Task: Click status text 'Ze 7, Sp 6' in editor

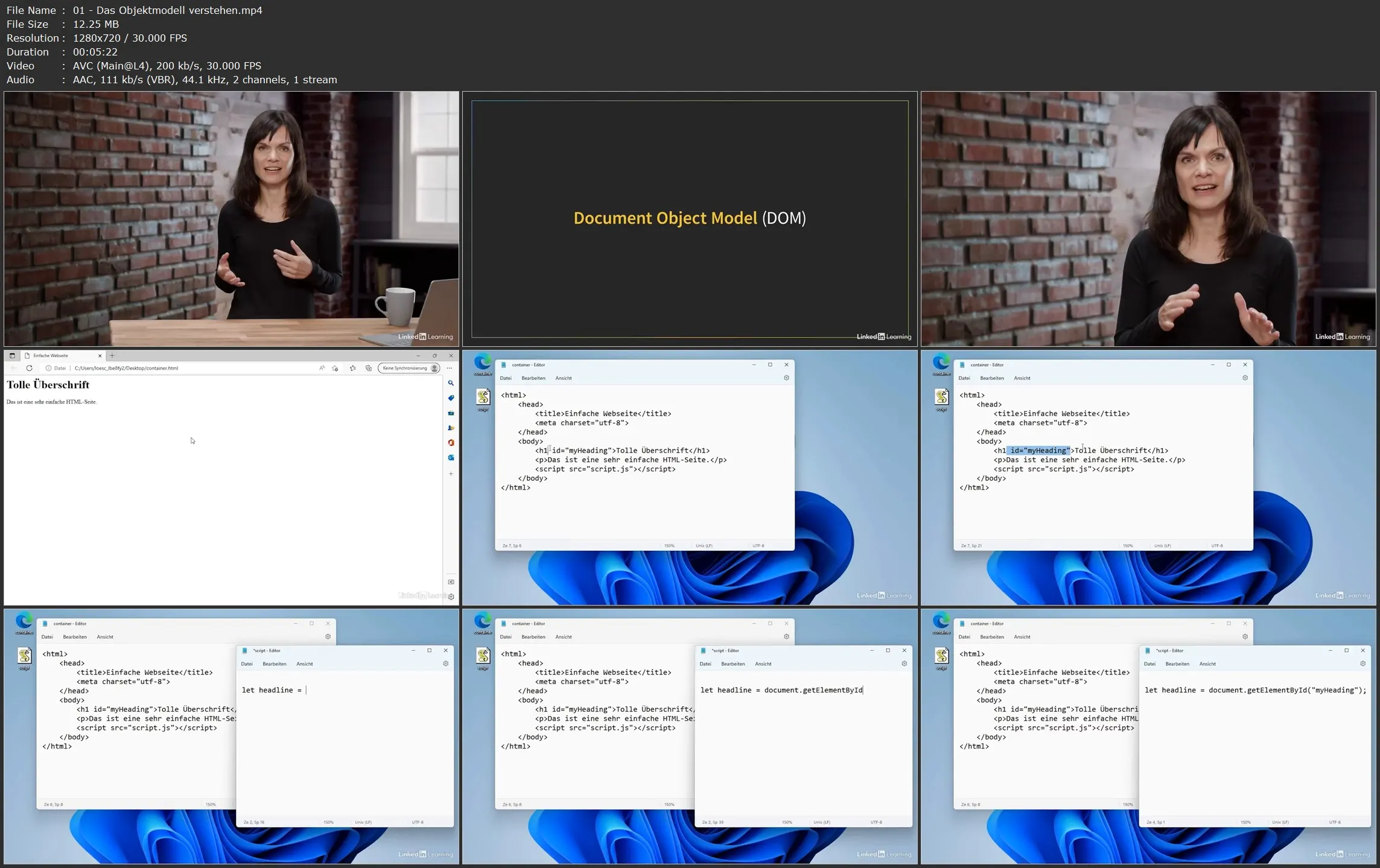Action: click(x=512, y=546)
